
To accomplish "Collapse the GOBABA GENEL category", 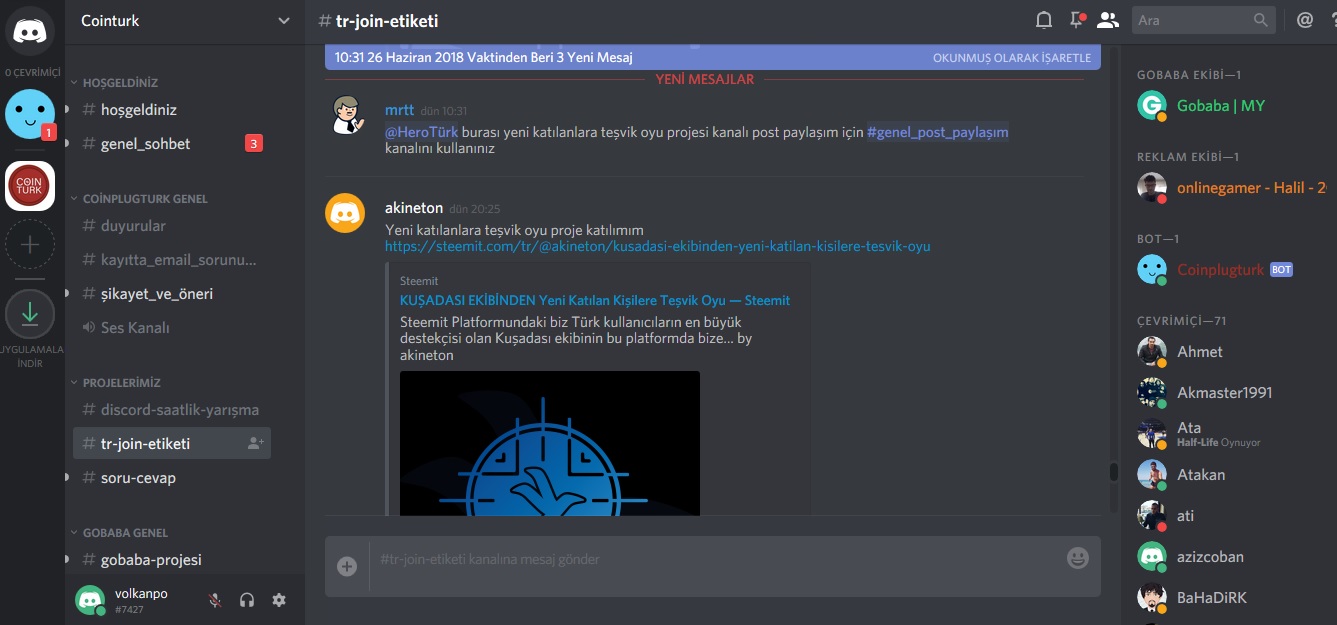I will coord(125,532).
